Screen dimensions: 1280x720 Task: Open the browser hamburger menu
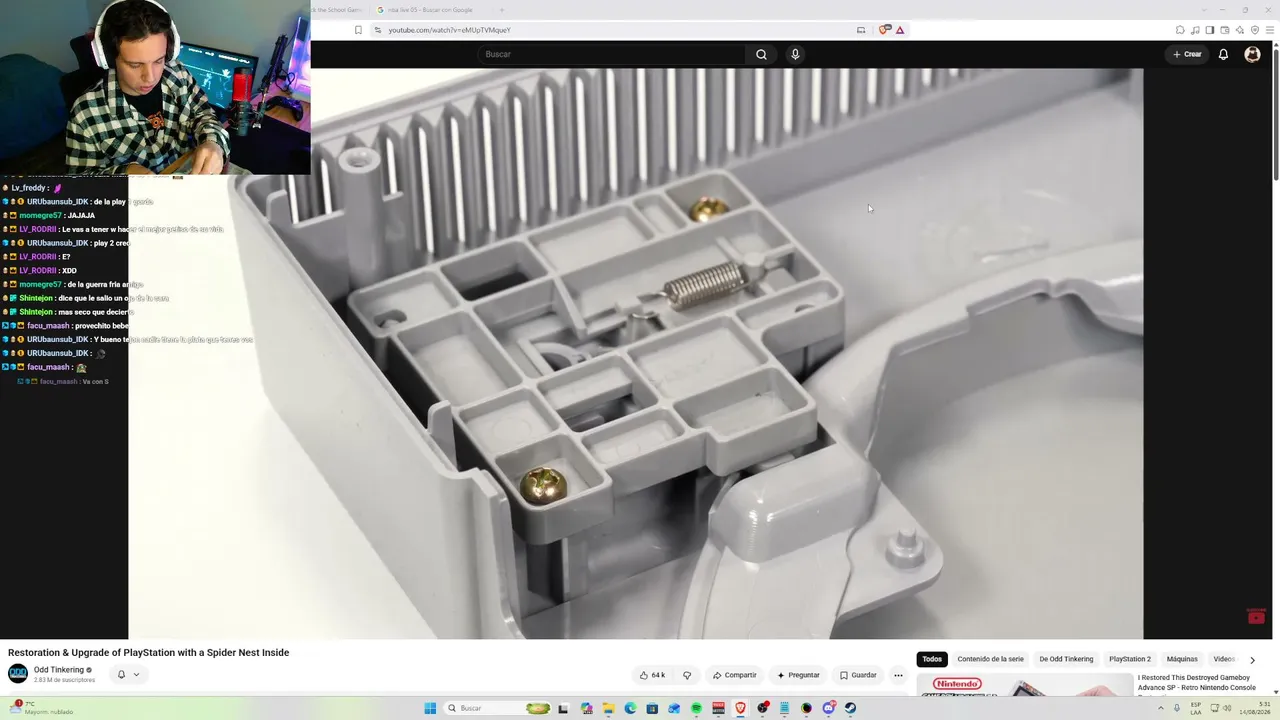(x=1270, y=30)
